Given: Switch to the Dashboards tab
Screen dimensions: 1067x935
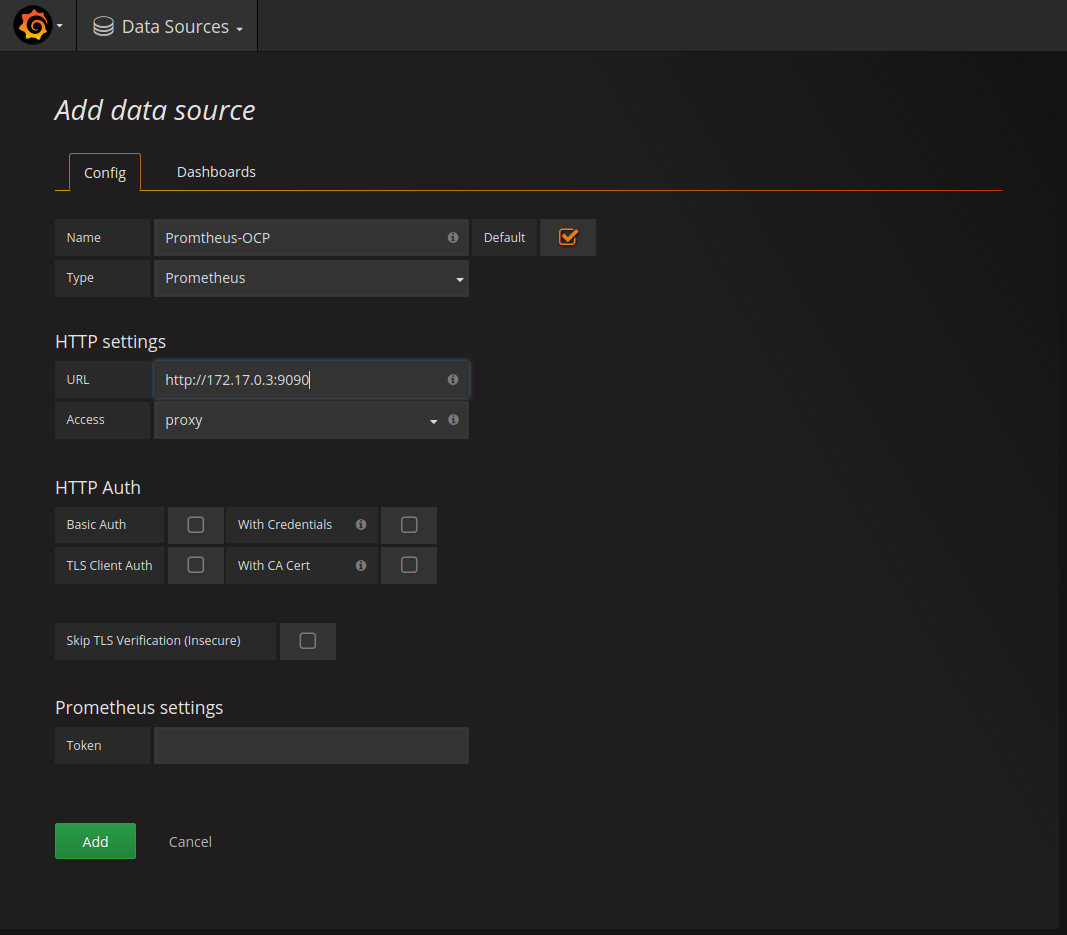Looking at the screenshot, I should pos(216,172).
